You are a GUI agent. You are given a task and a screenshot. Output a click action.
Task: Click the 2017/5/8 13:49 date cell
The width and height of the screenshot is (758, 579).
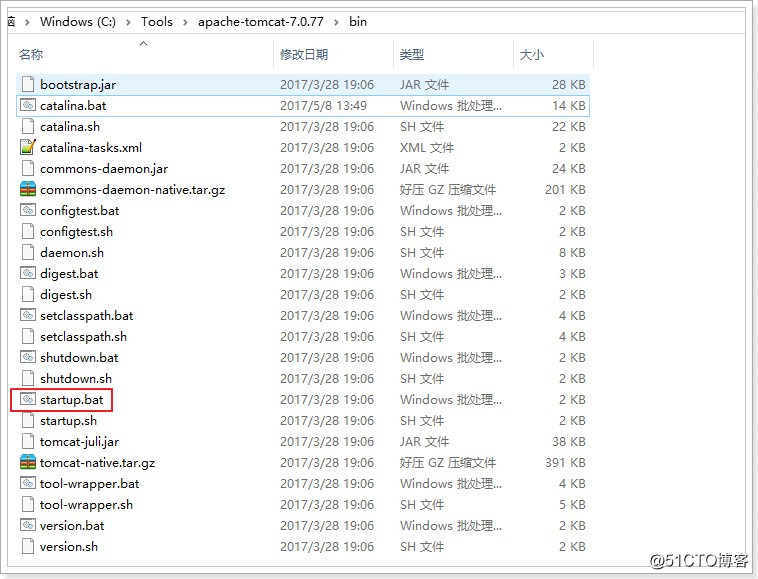[323, 105]
